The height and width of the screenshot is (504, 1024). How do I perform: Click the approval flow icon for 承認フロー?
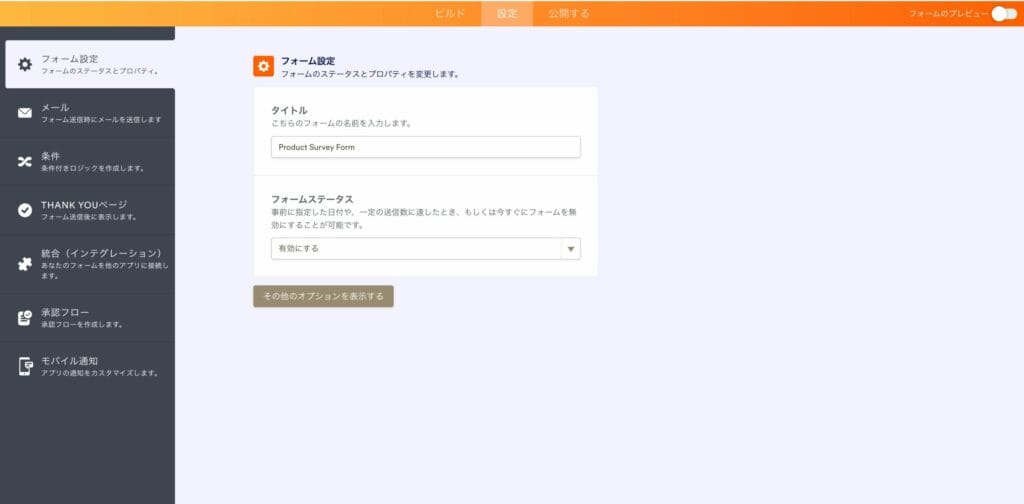coord(25,318)
